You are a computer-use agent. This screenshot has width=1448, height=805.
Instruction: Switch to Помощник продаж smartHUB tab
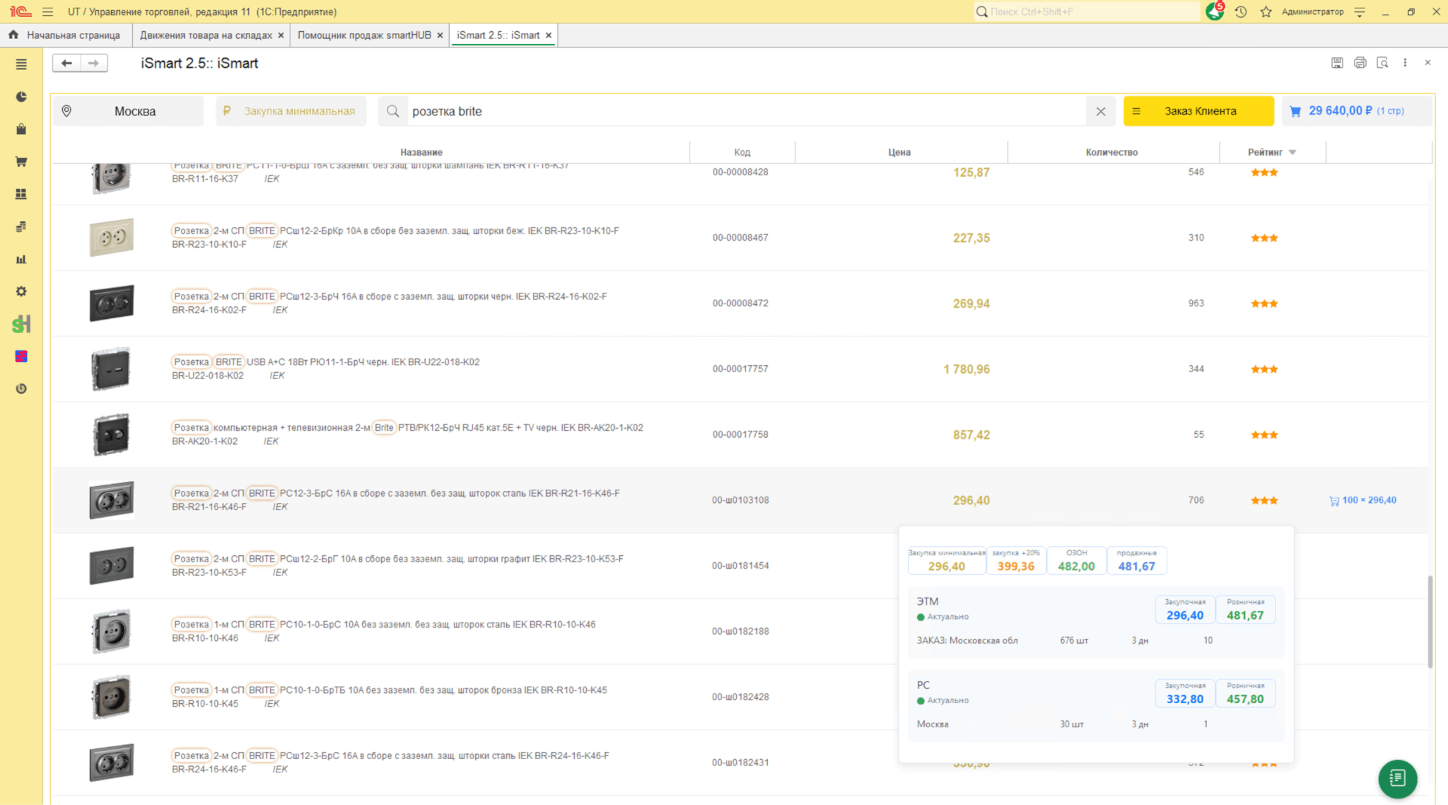coord(365,35)
